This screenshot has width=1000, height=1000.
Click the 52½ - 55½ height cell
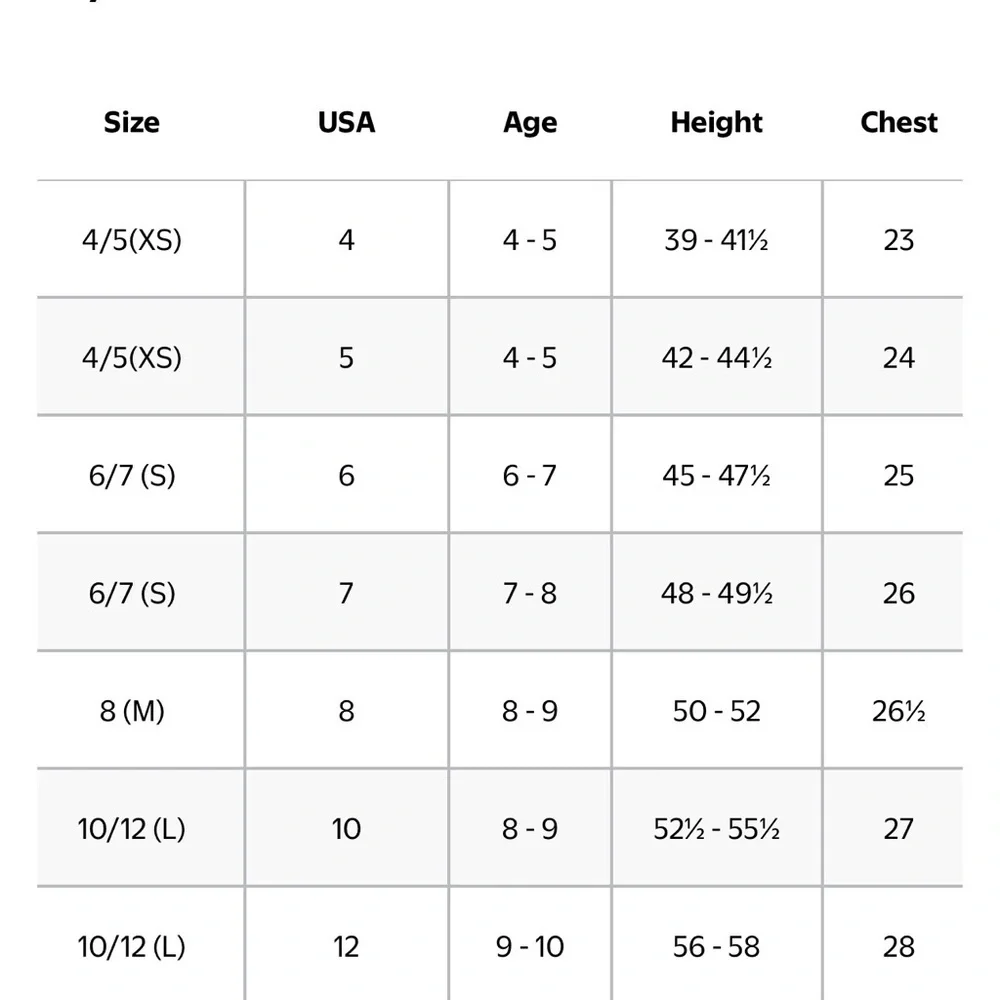[716, 828]
